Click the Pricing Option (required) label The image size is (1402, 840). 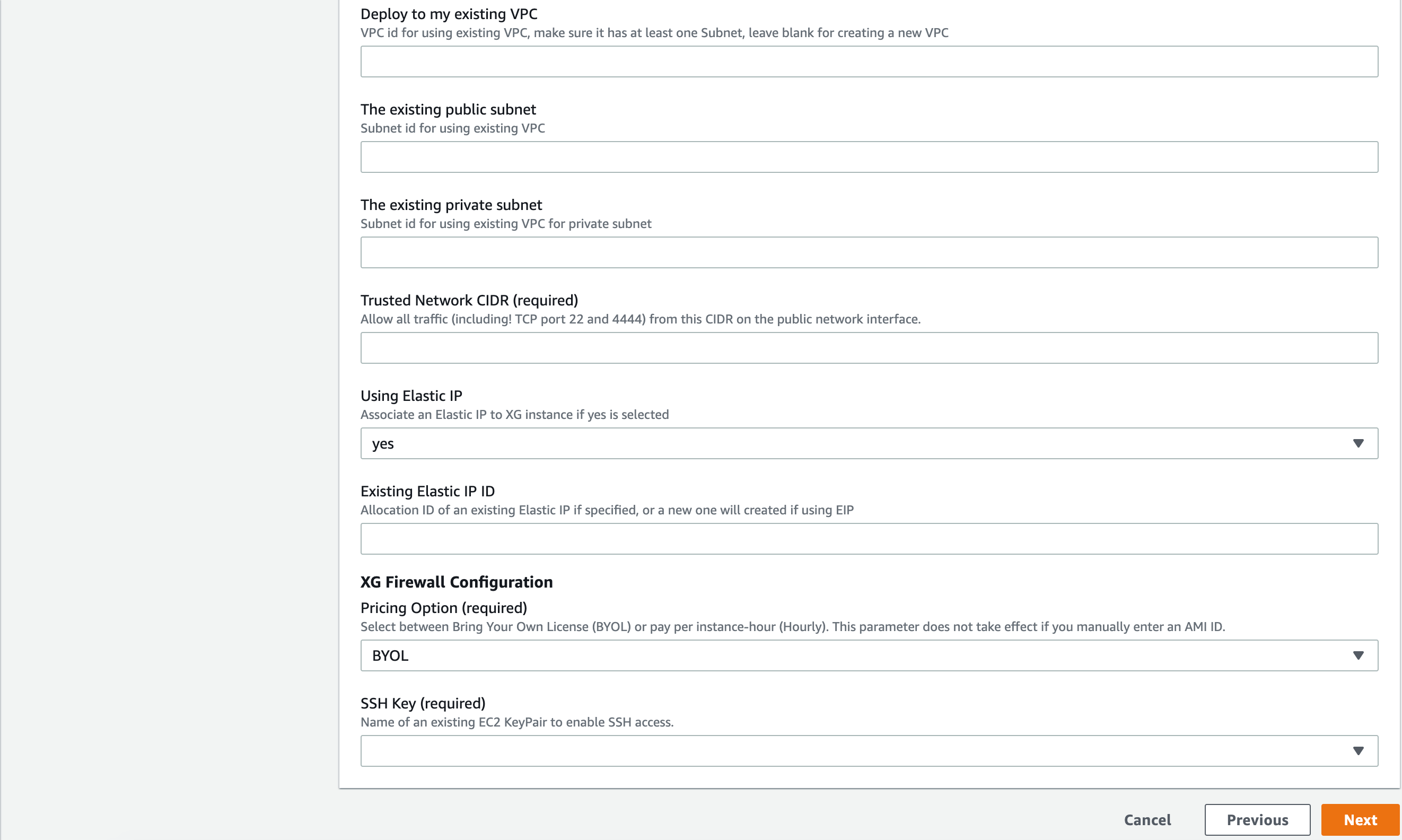(x=443, y=607)
